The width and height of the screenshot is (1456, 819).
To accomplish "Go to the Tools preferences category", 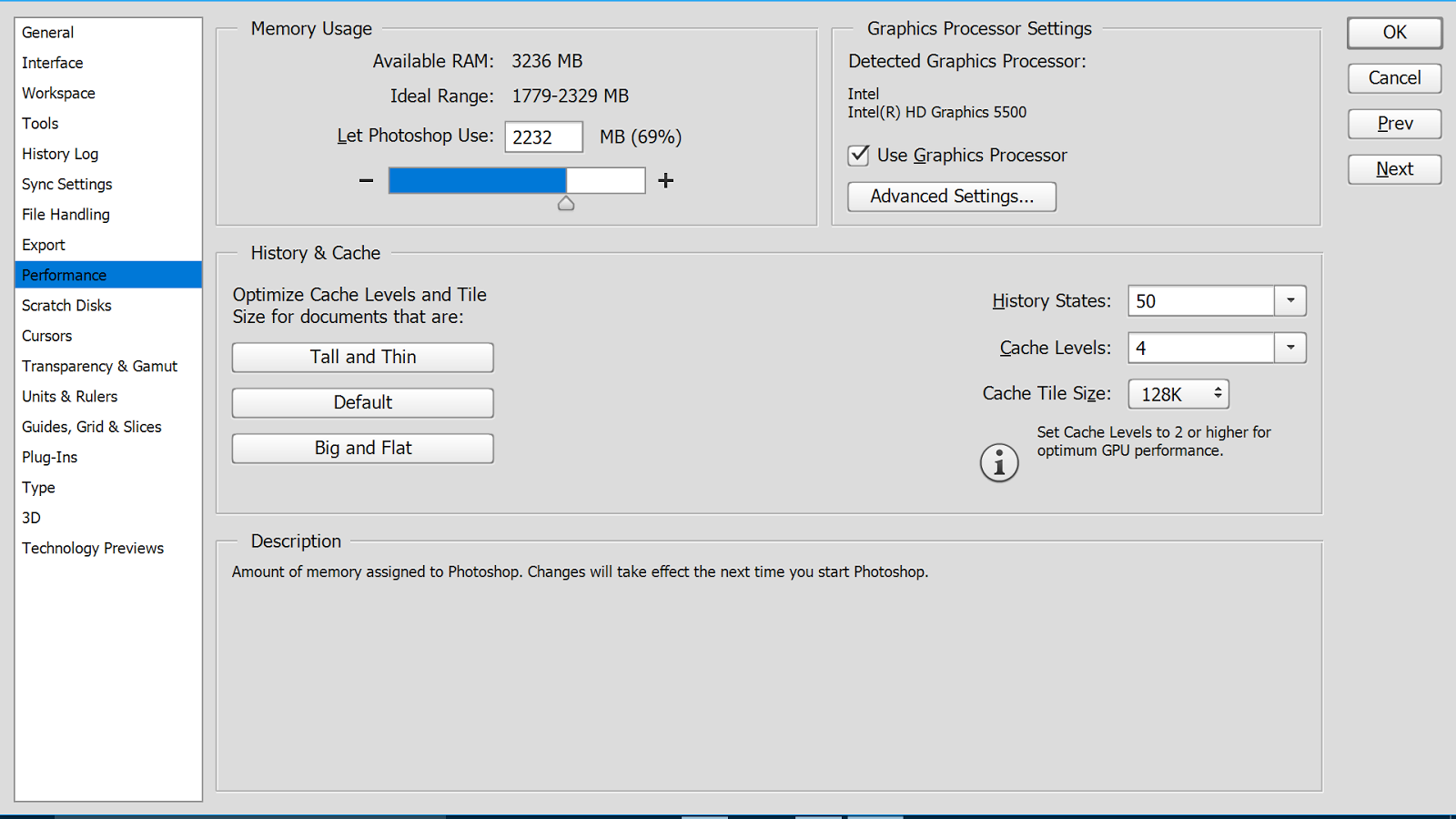I will 108,124.
